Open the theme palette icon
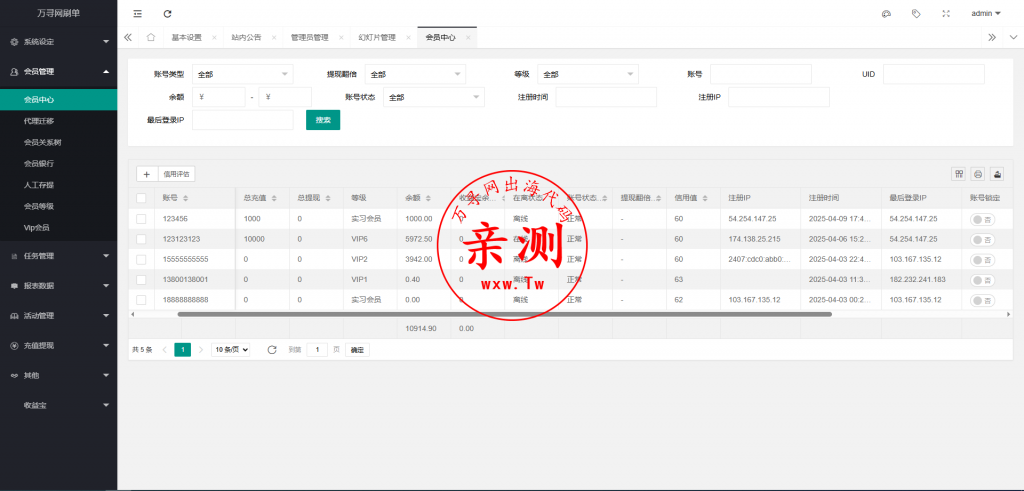The height and width of the screenshot is (491, 1024). pos(886,13)
